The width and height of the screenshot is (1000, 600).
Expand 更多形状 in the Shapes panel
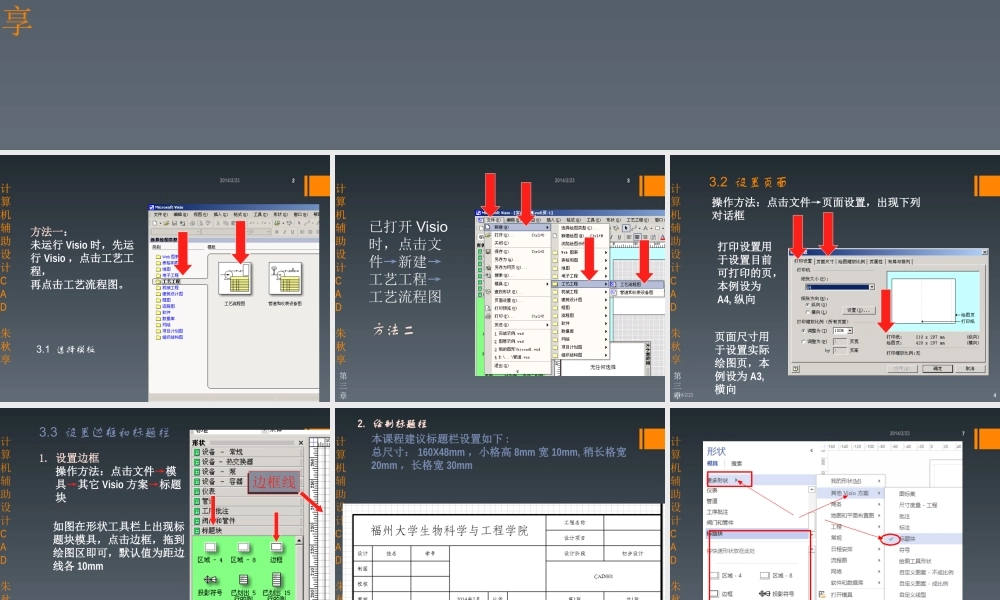tap(718, 480)
